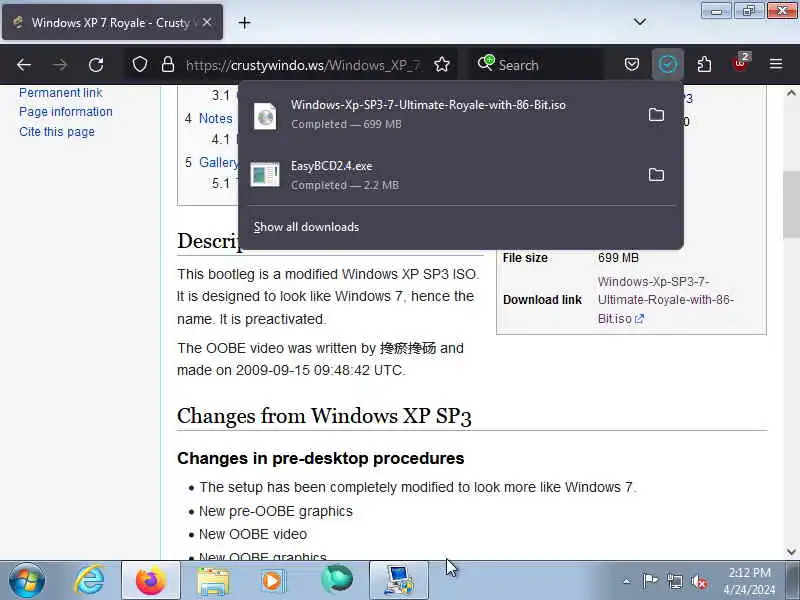Open the tracking protection shield icon
Screen dimensions: 800x600
tap(140, 65)
